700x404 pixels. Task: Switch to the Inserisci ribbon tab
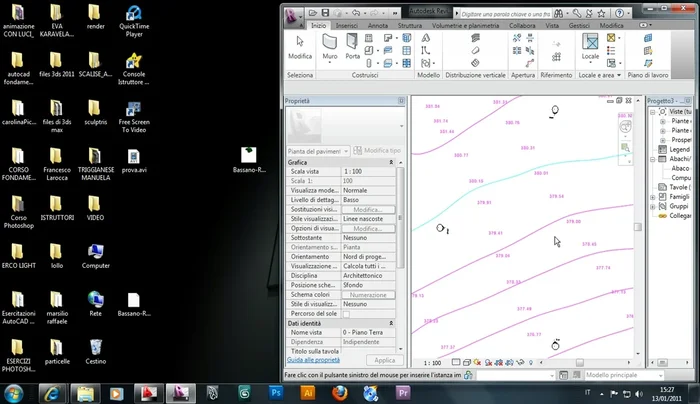(348, 25)
